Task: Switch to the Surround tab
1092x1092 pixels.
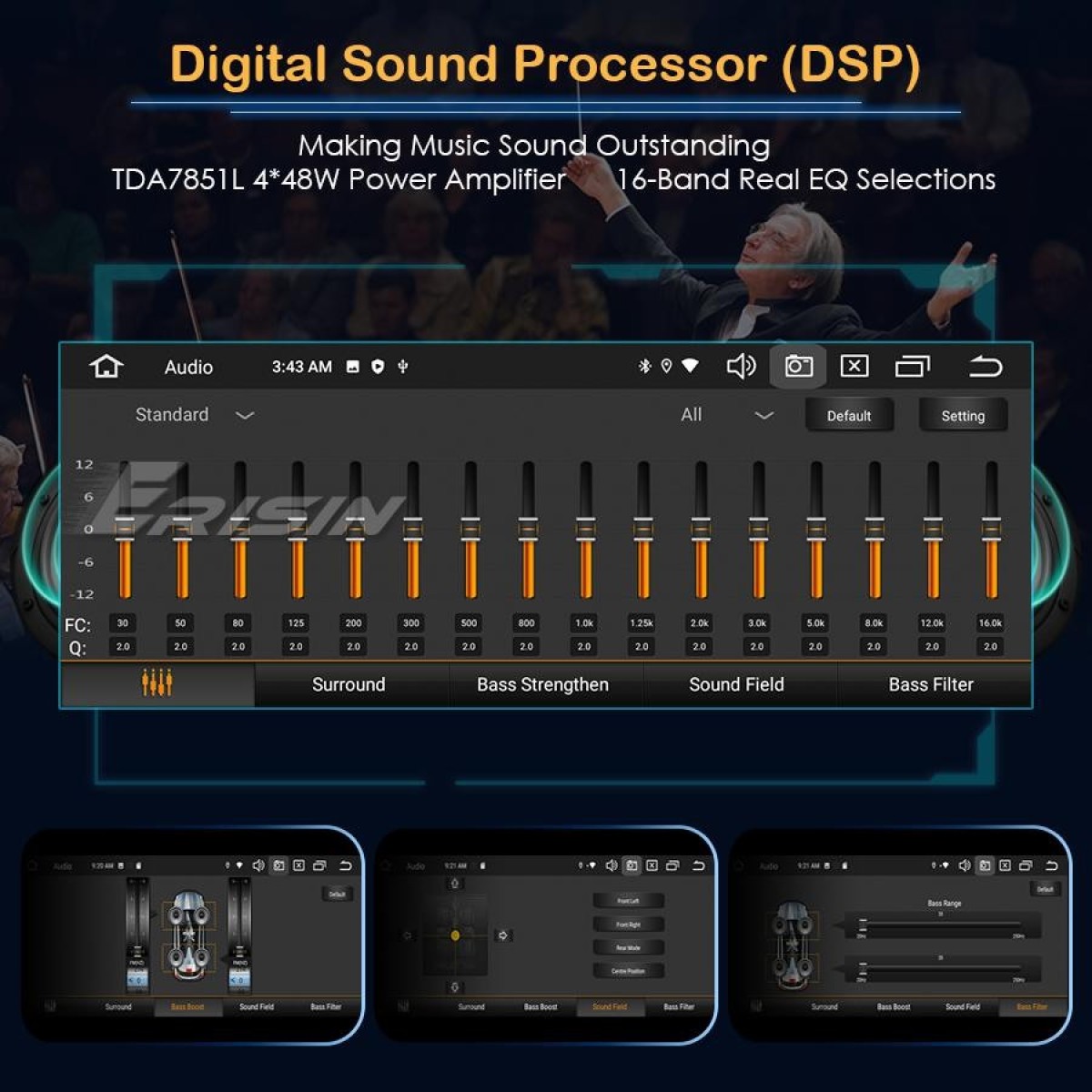Action: point(349,684)
